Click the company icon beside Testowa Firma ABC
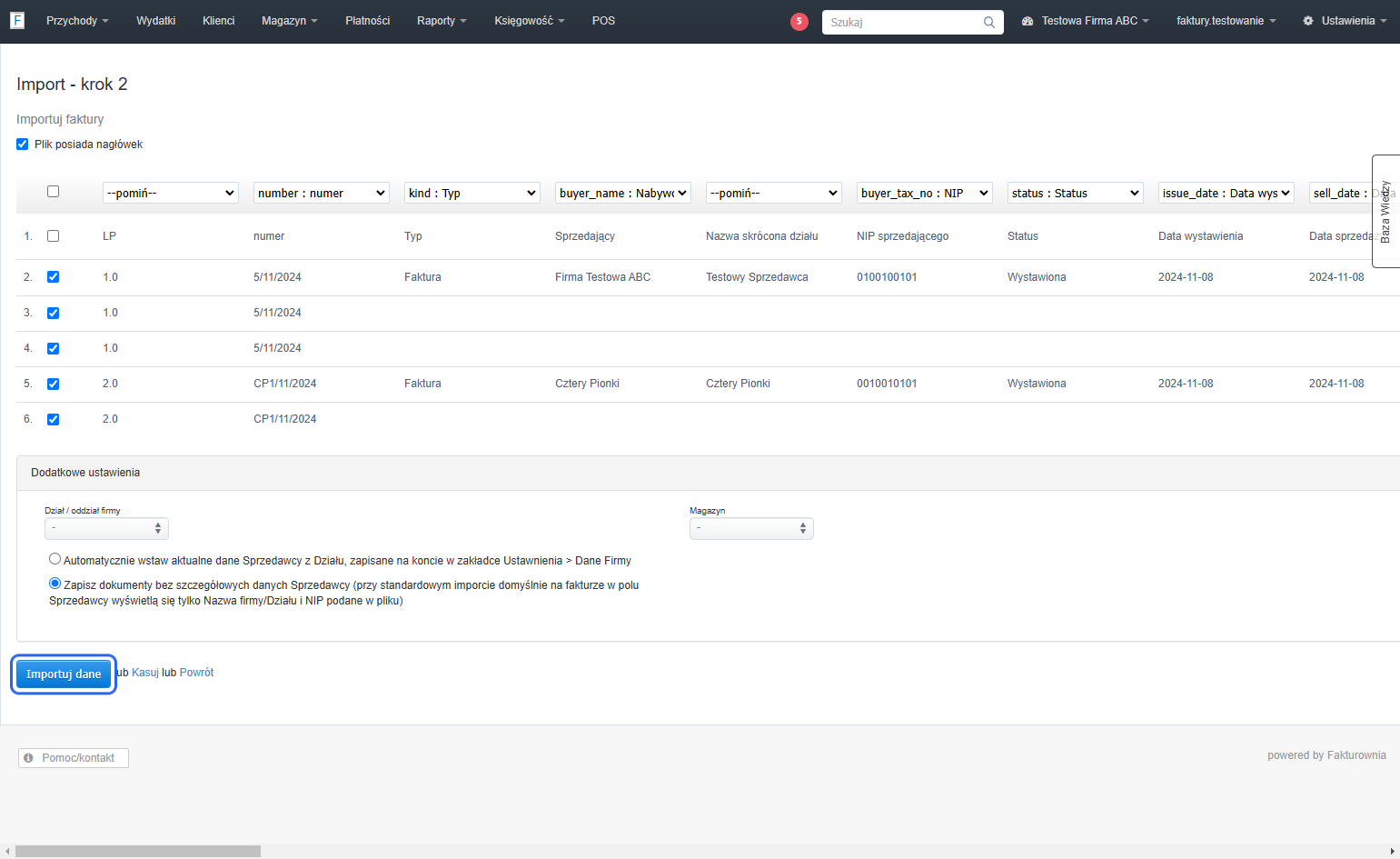Screen dimensions: 1400x859 (x=1028, y=20)
